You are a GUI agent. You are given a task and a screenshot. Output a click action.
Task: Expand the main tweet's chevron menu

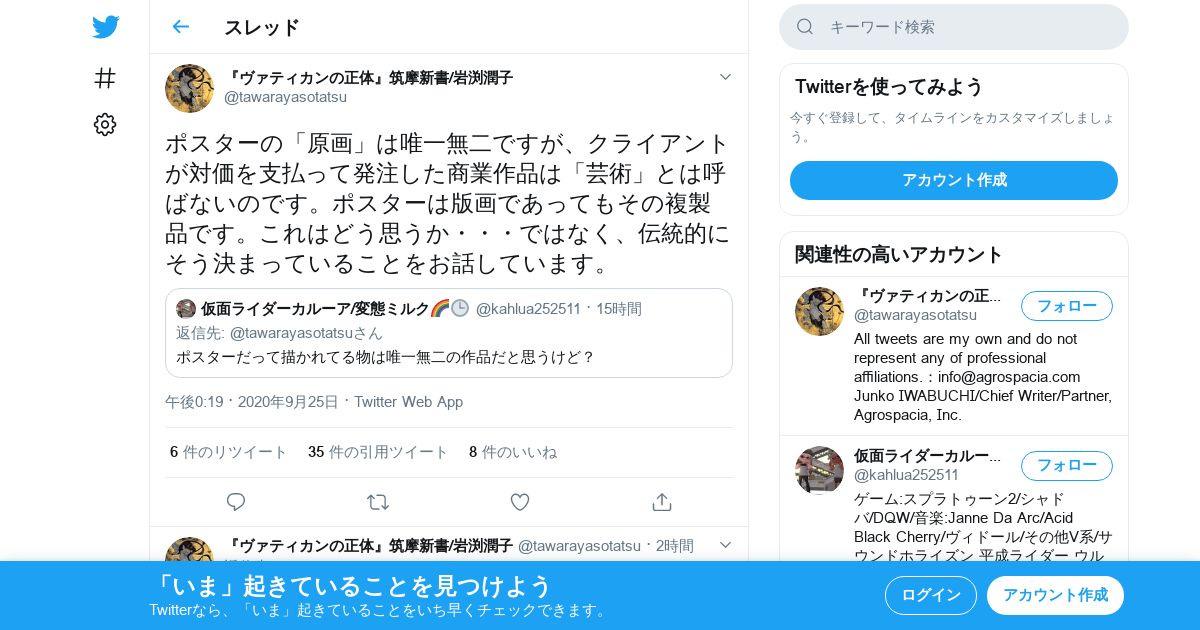click(x=726, y=77)
